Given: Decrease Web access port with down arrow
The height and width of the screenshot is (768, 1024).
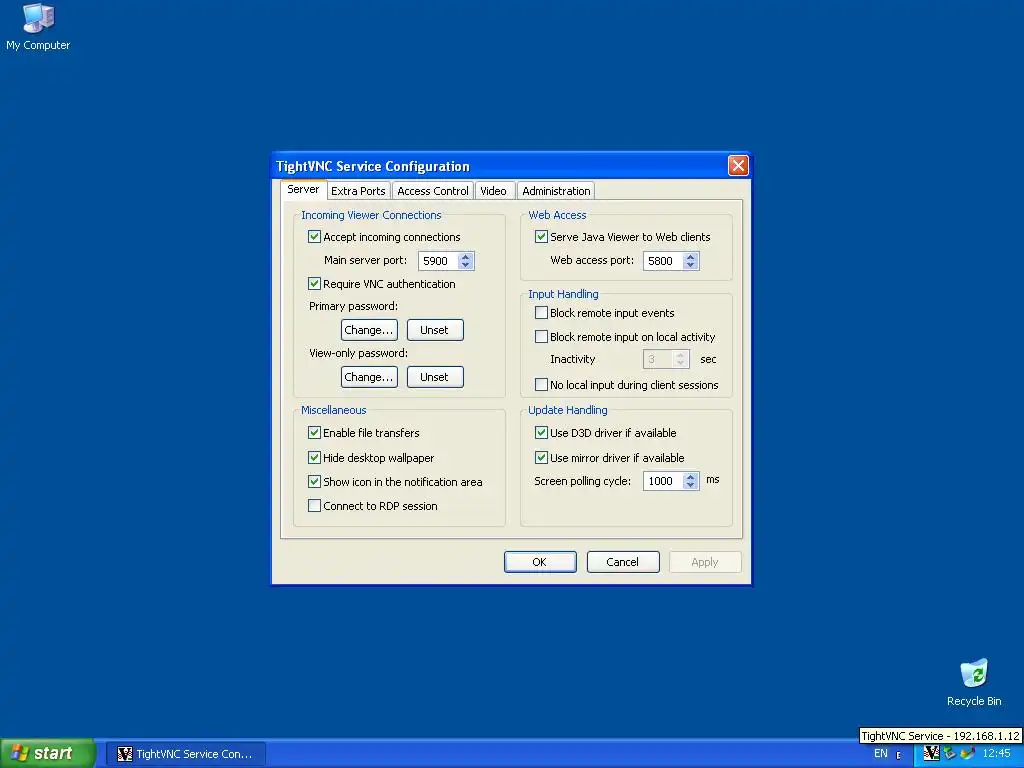Looking at the screenshot, I should pyautogui.click(x=690, y=264).
